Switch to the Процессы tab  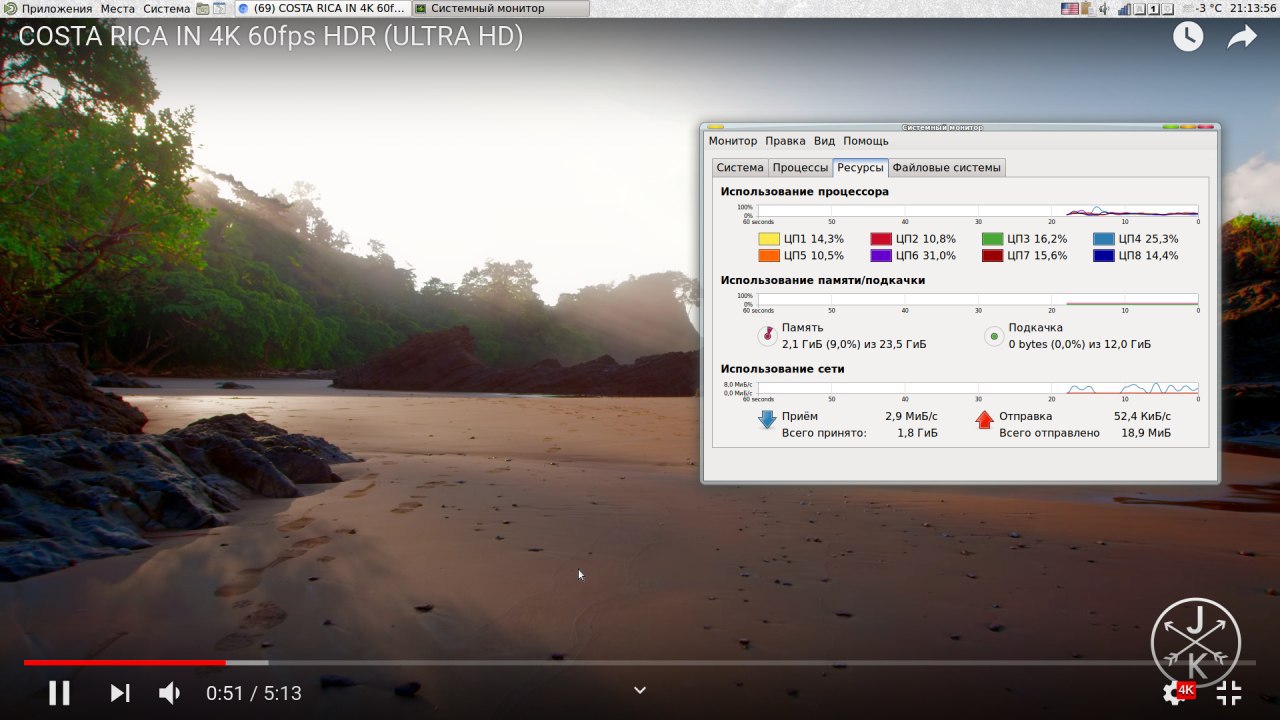(800, 167)
